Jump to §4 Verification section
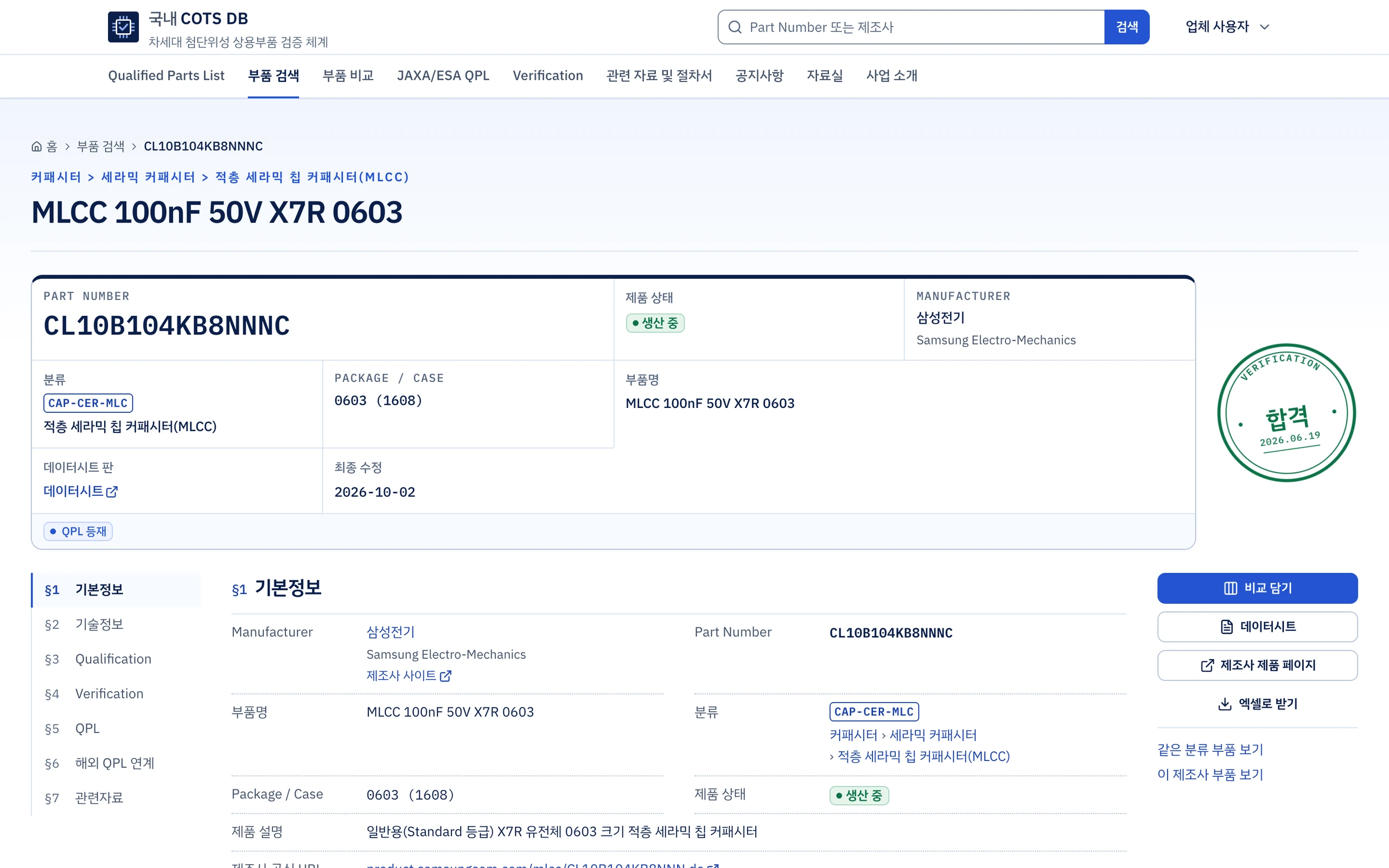 (x=117, y=694)
